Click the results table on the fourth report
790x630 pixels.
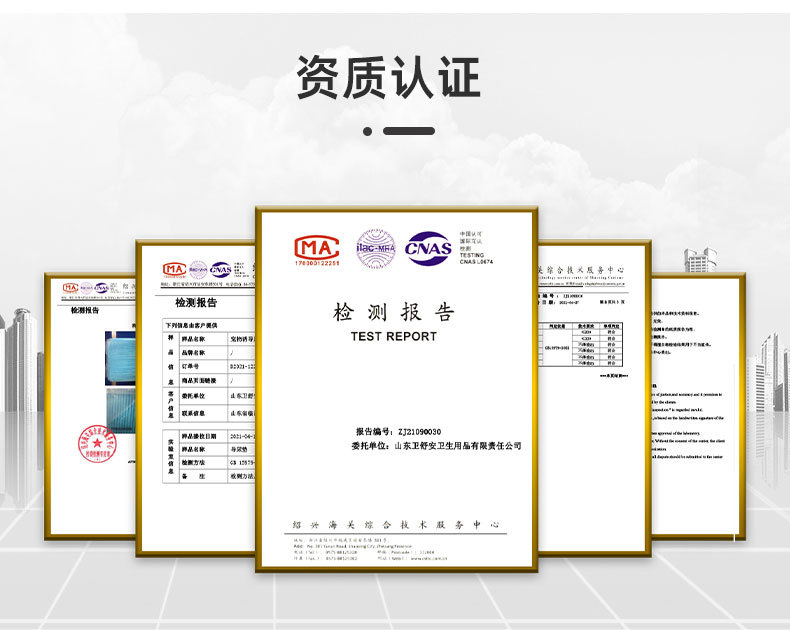tap(581, 344)
